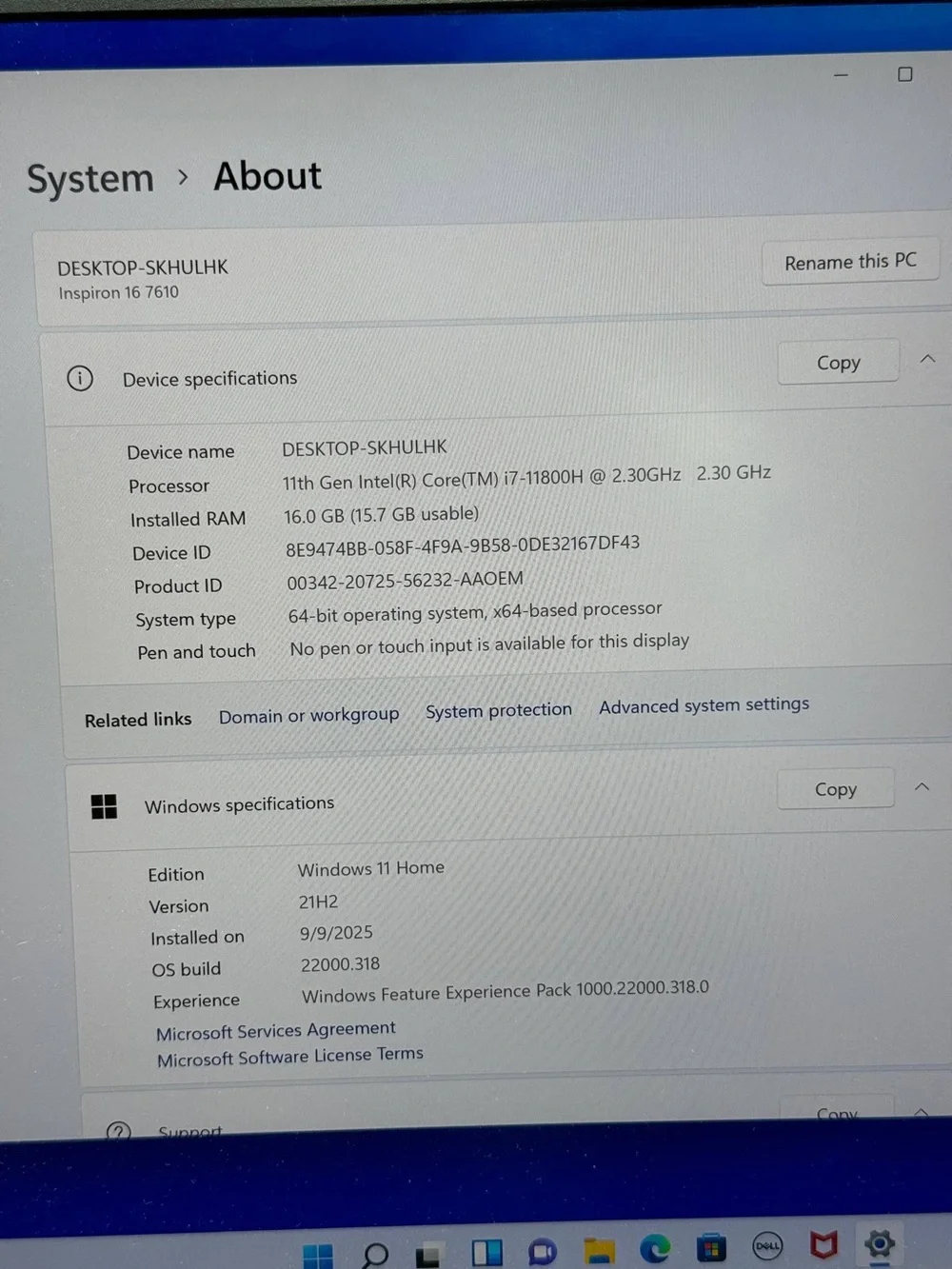Open Domain or workgroup link
The width and height of the screenshot is (952, 1269).
pyautogui.click(x=309, y=715)
